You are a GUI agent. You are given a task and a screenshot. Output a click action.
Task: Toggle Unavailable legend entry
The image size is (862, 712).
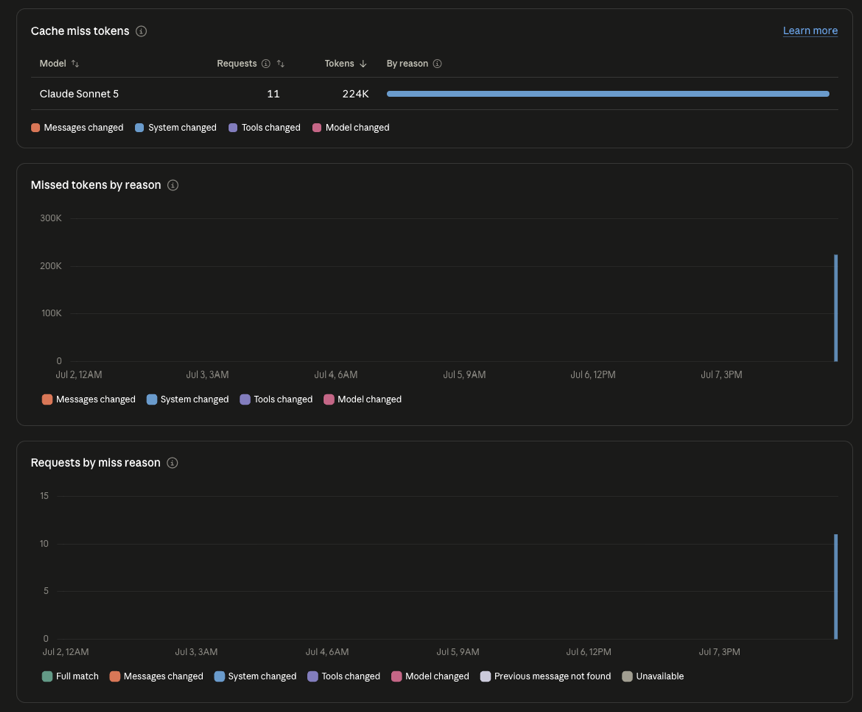point(653,676)
